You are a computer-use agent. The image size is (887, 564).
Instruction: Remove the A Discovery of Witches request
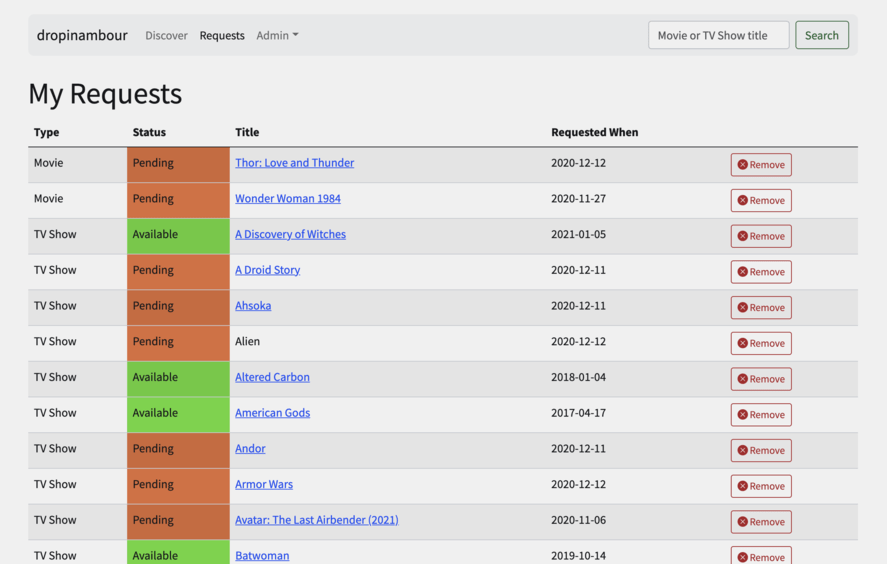(761, 236)
